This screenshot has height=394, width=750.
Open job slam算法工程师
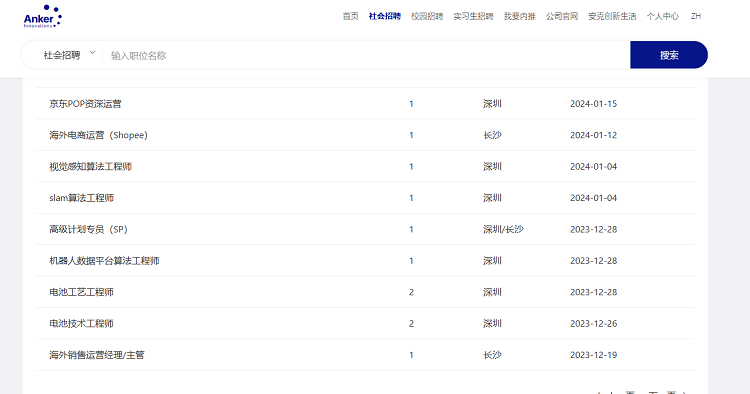pyautogui.click(x=81, y=198)
